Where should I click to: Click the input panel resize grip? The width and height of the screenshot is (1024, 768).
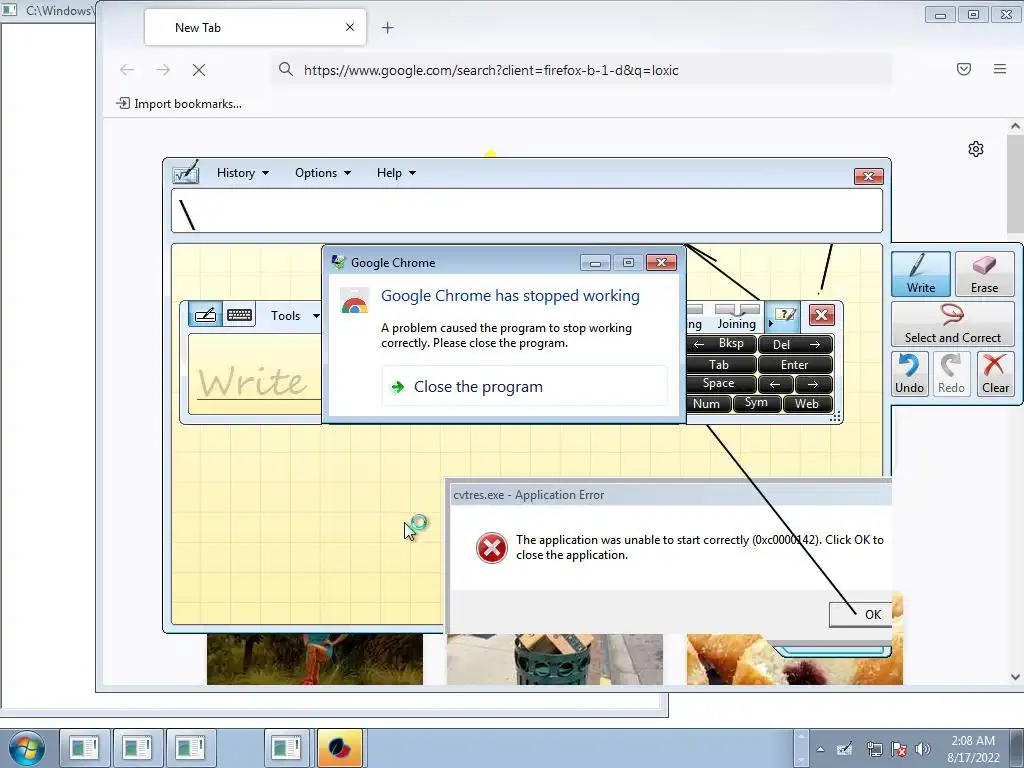[x=835, y=417]
